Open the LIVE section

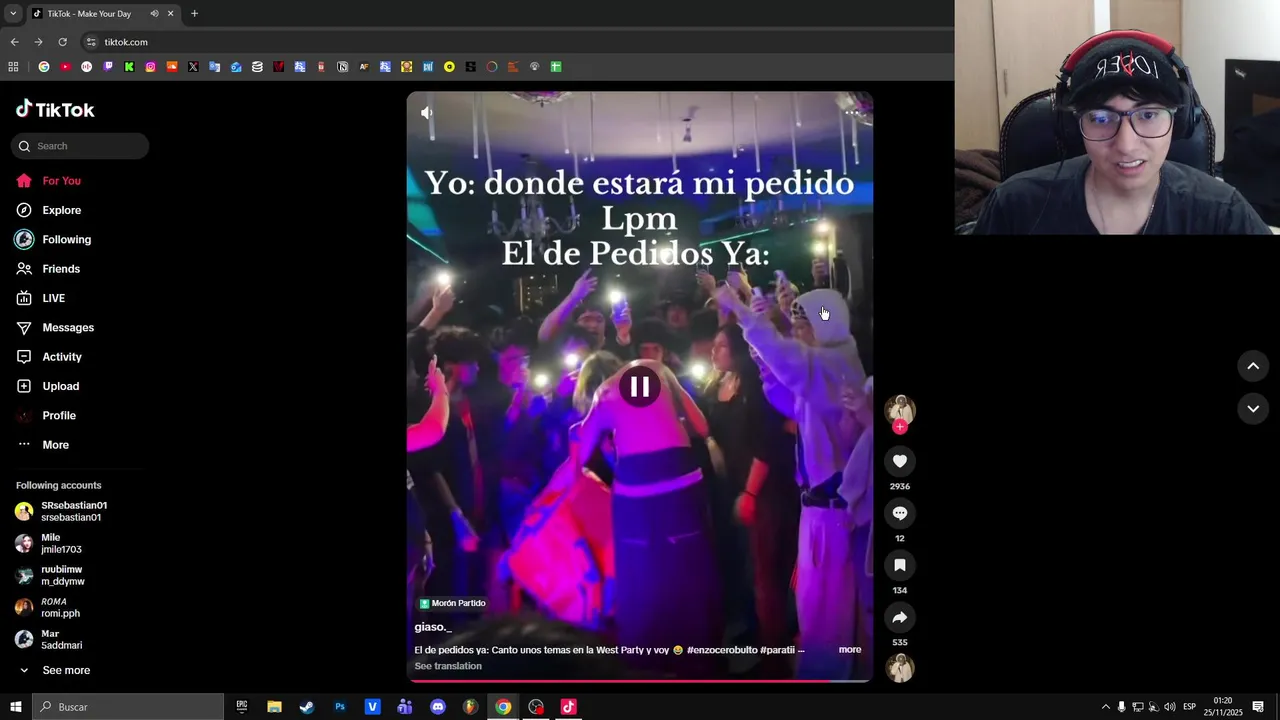pyautogui.click(x=53, y=298)
